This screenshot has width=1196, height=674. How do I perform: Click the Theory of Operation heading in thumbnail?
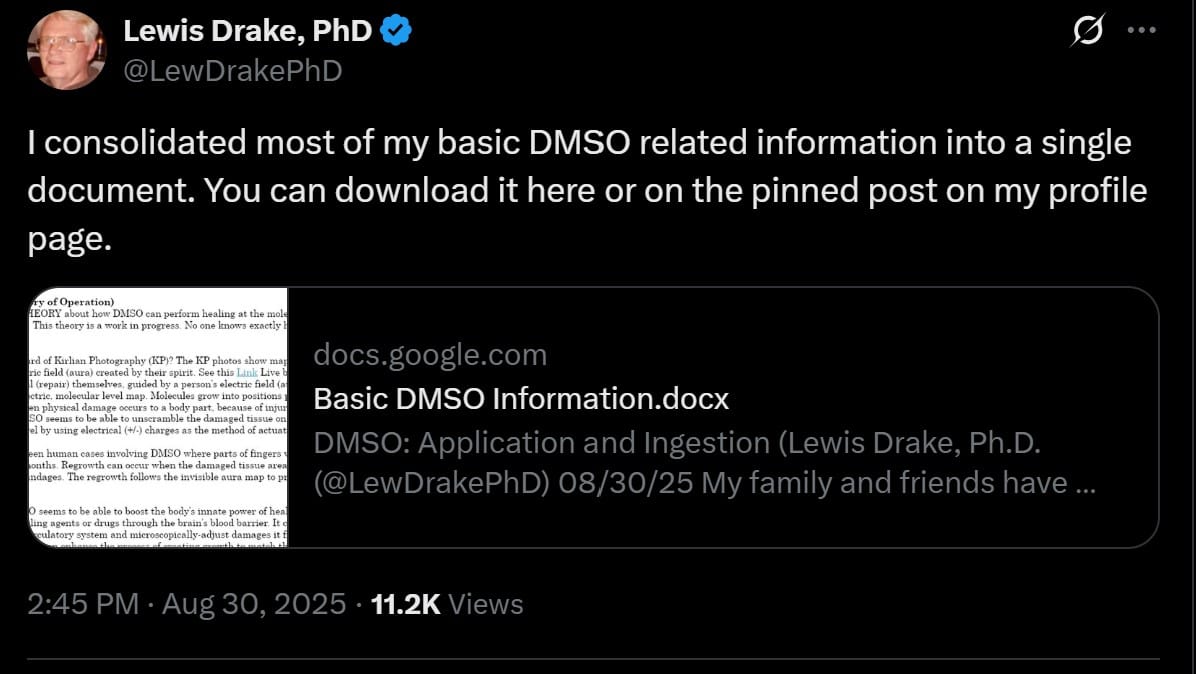pos(72,300)
